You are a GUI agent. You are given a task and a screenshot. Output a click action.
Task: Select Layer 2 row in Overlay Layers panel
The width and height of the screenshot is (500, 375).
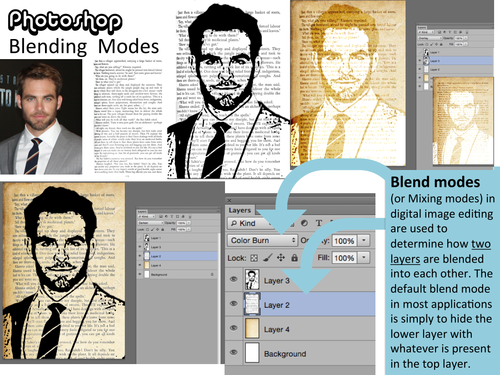coord(455,69)
